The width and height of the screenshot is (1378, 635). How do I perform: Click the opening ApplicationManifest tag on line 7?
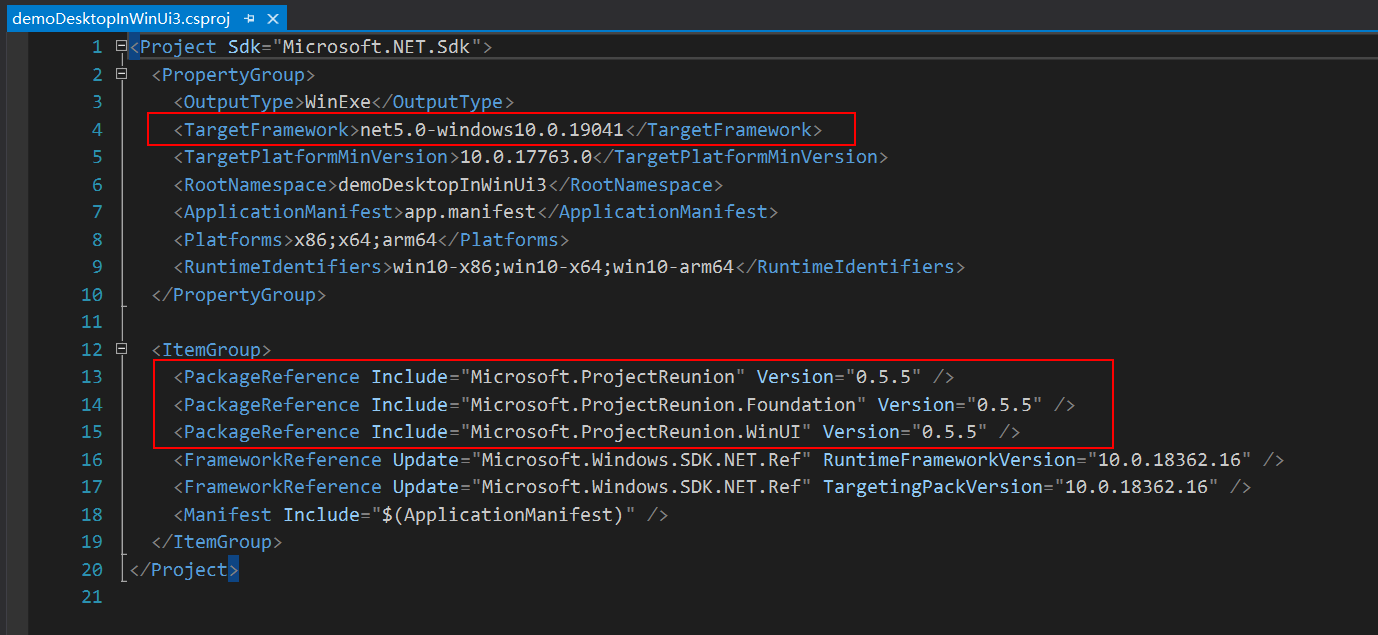point(289,212)
